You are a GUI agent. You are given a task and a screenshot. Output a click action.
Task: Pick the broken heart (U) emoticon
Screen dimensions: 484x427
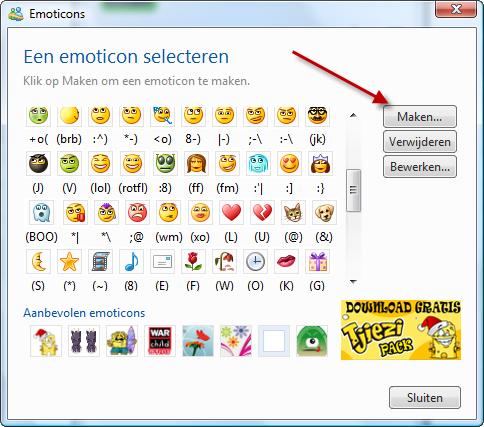point(262,212)
